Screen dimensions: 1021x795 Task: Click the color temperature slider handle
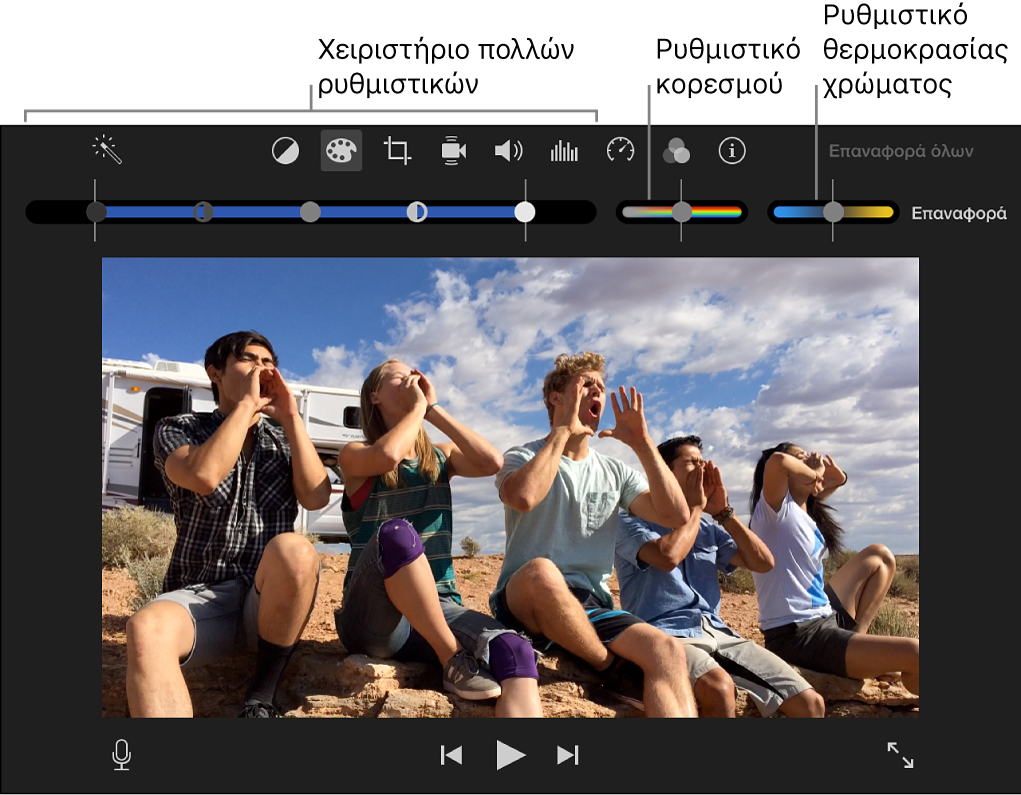pos(833,212)
